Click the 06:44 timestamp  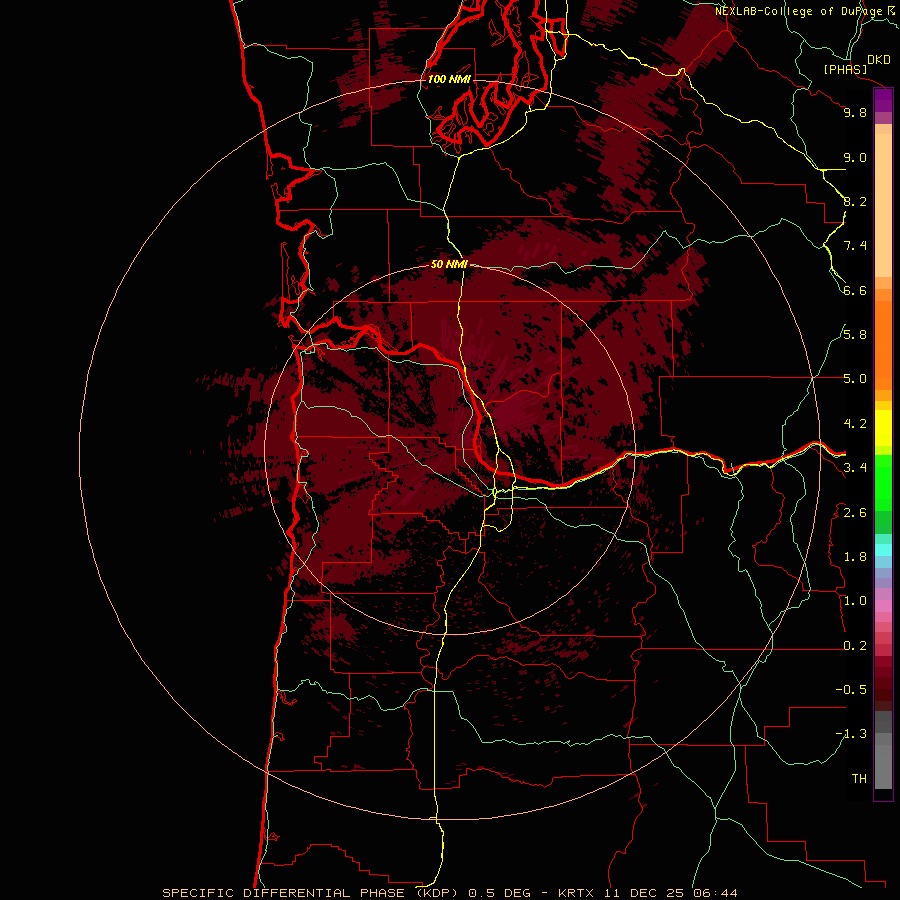(x=715, y=893)
